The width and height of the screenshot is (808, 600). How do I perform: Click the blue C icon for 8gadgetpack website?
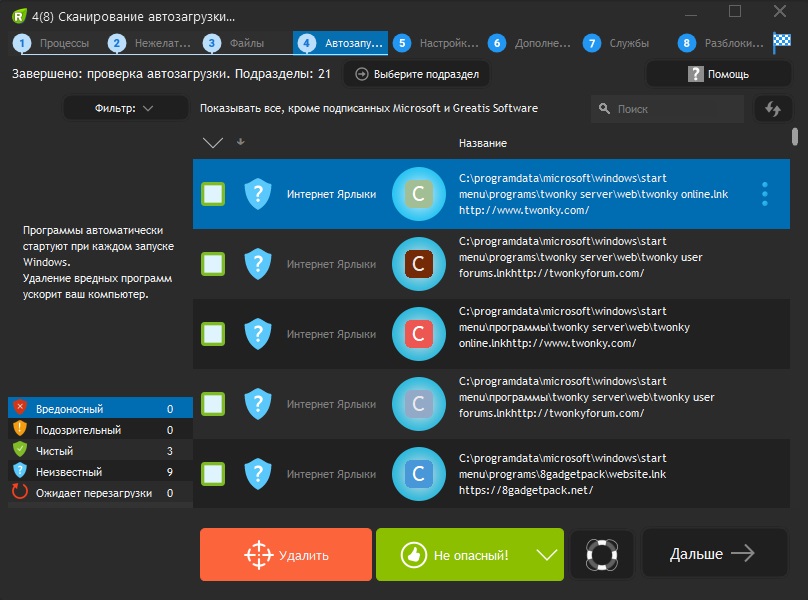(418, 474)
